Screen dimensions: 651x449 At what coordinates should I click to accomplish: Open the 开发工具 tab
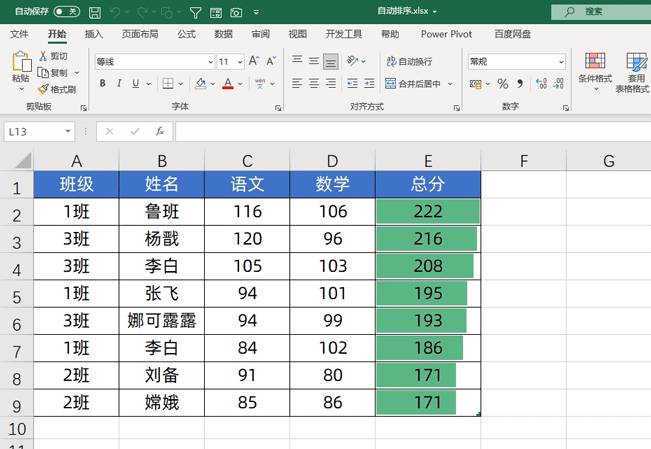344,34
